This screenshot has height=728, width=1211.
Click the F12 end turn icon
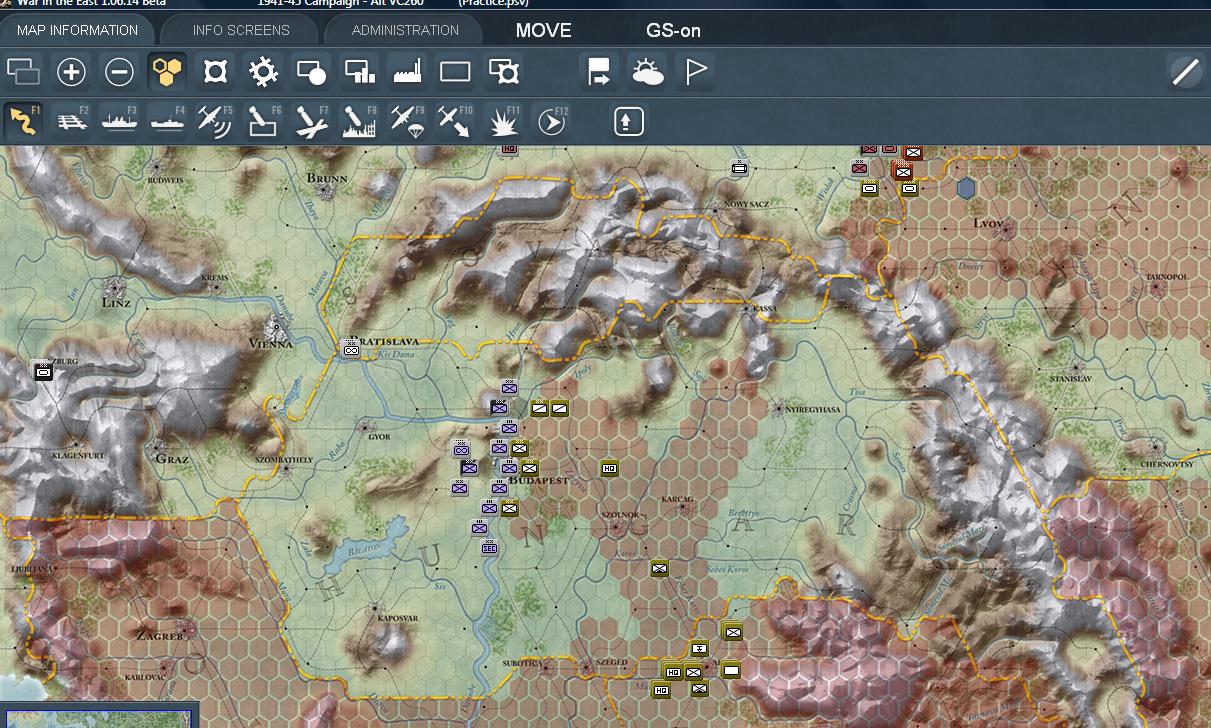pos(551,121)
